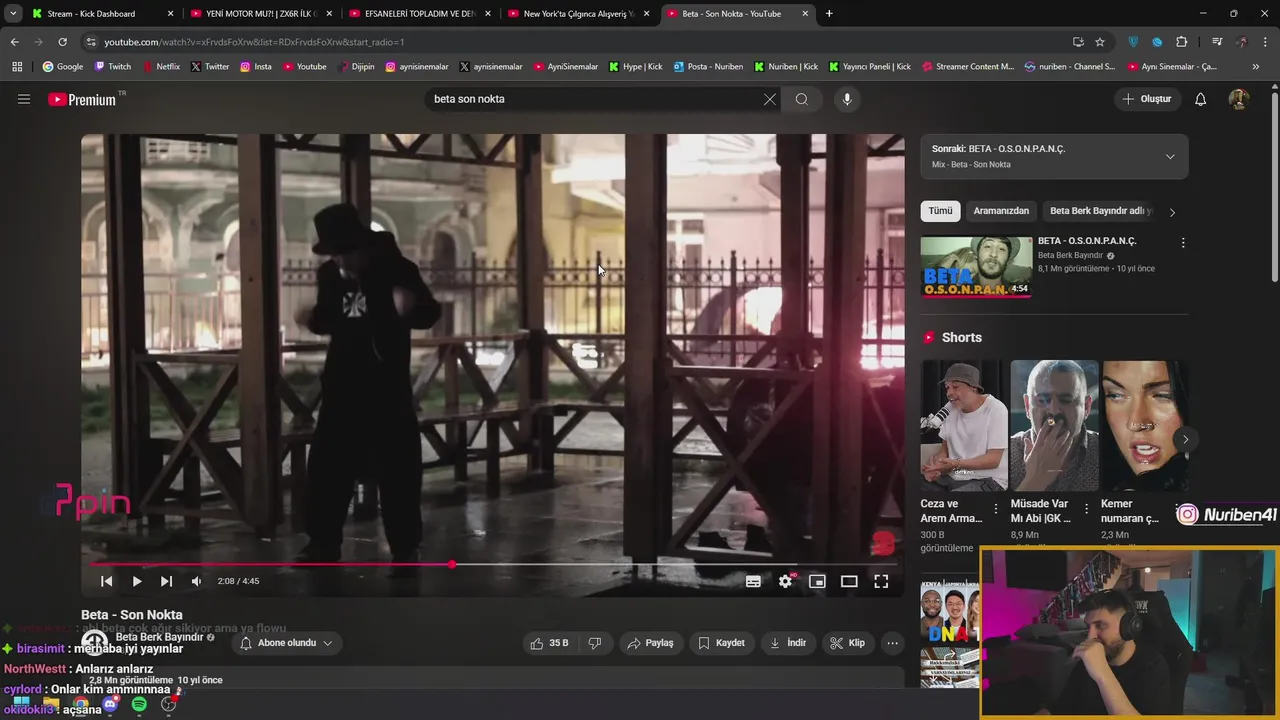Open the Windows Start button
The image size is (1280, 720).
[x=21, y=705]
